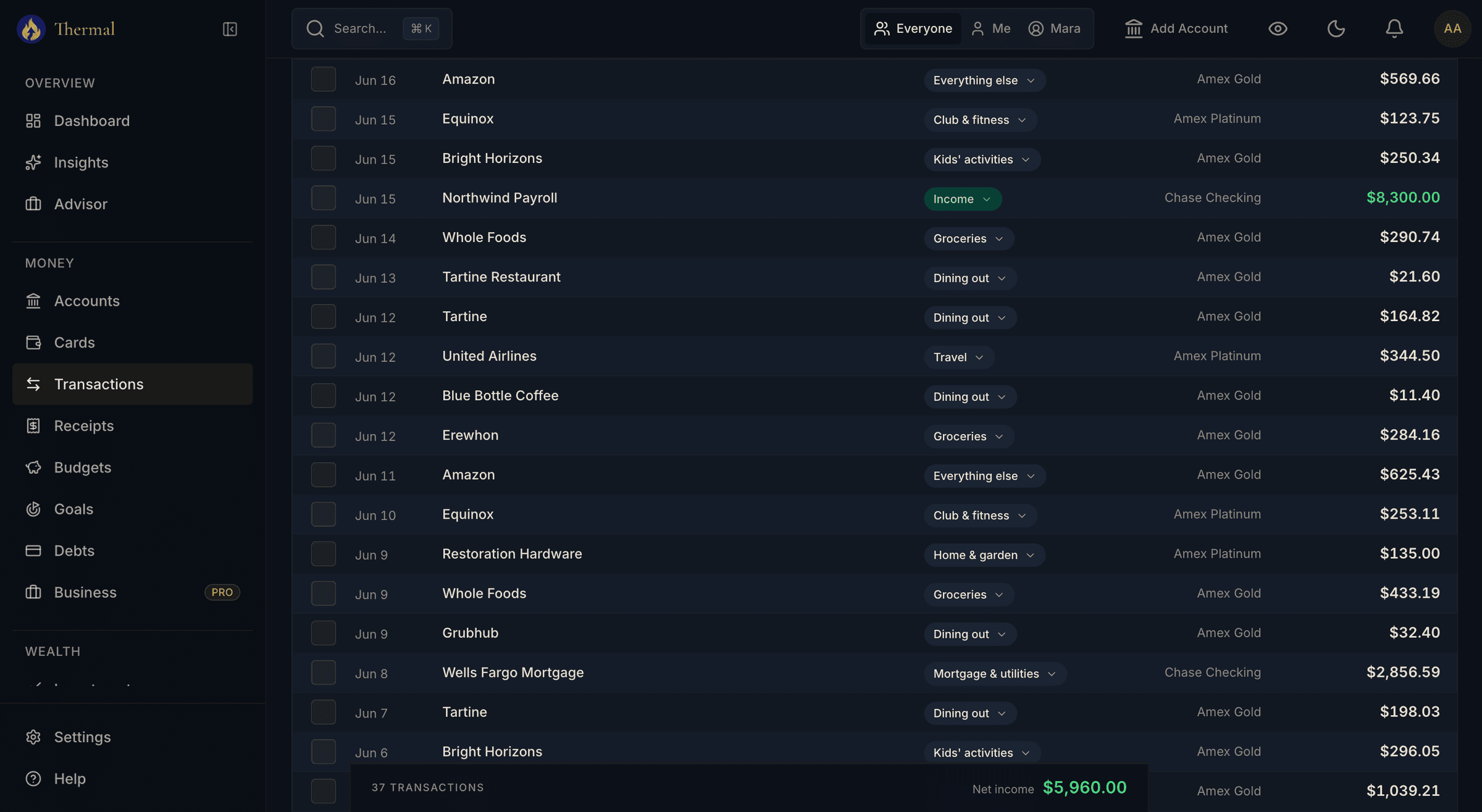Check the Wells Fargo Mortgage row
This screenshot has width=1482, height=812.
coord(324,672)
